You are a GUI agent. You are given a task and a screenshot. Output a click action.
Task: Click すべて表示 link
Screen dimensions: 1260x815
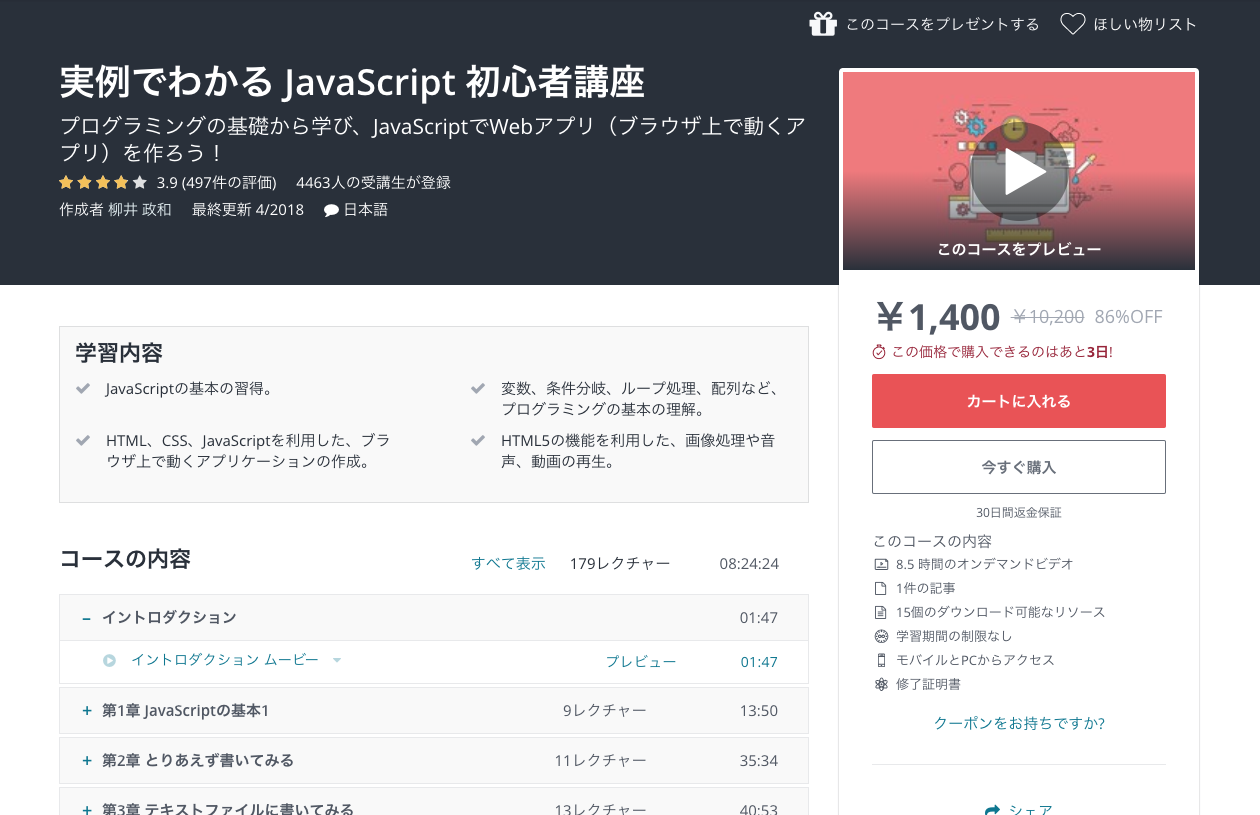pos(508,563)
